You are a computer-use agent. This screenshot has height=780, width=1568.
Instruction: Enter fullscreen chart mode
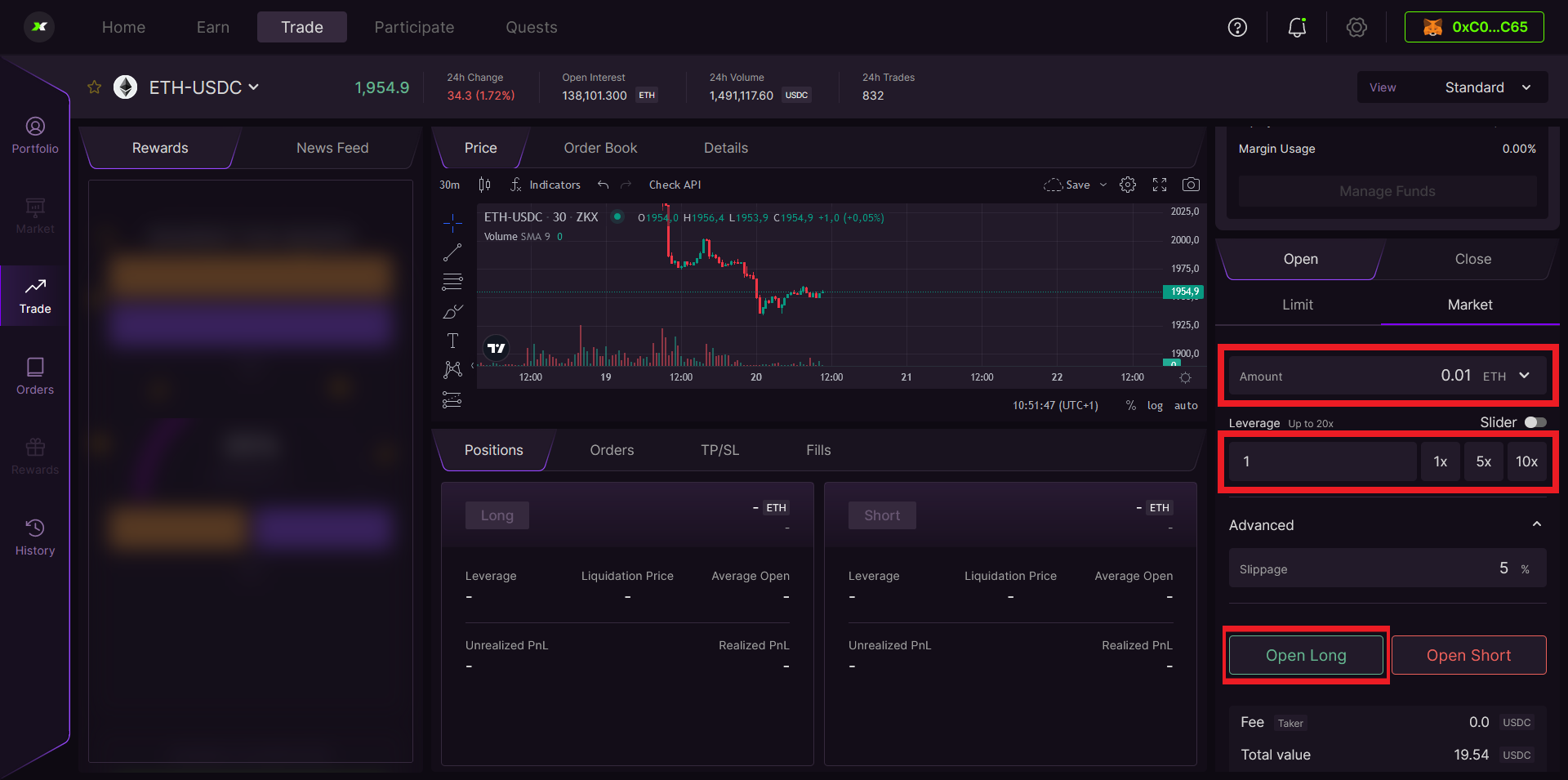click(1160, 185)
